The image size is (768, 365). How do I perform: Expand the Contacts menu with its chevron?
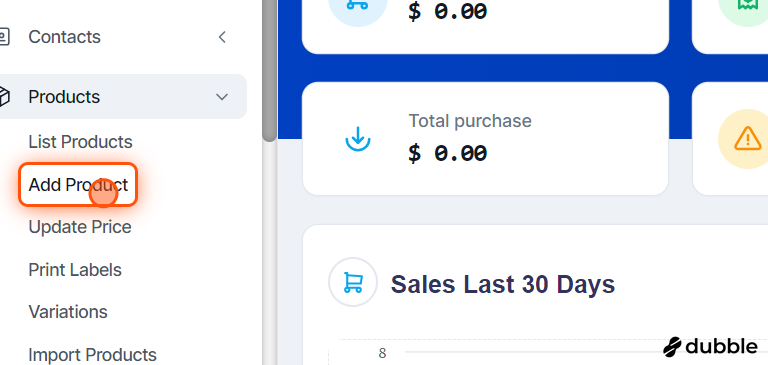(222, 37)
